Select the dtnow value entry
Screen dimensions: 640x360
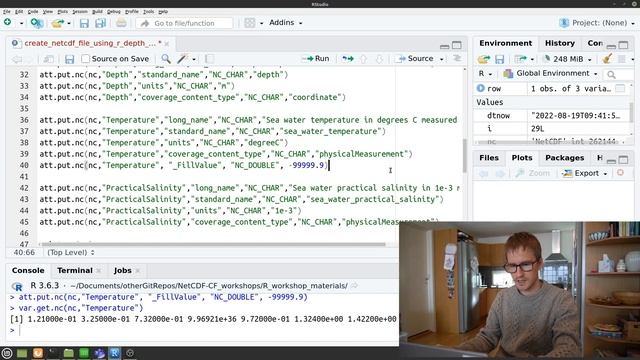pyautogui.click(x=552, y=116)
